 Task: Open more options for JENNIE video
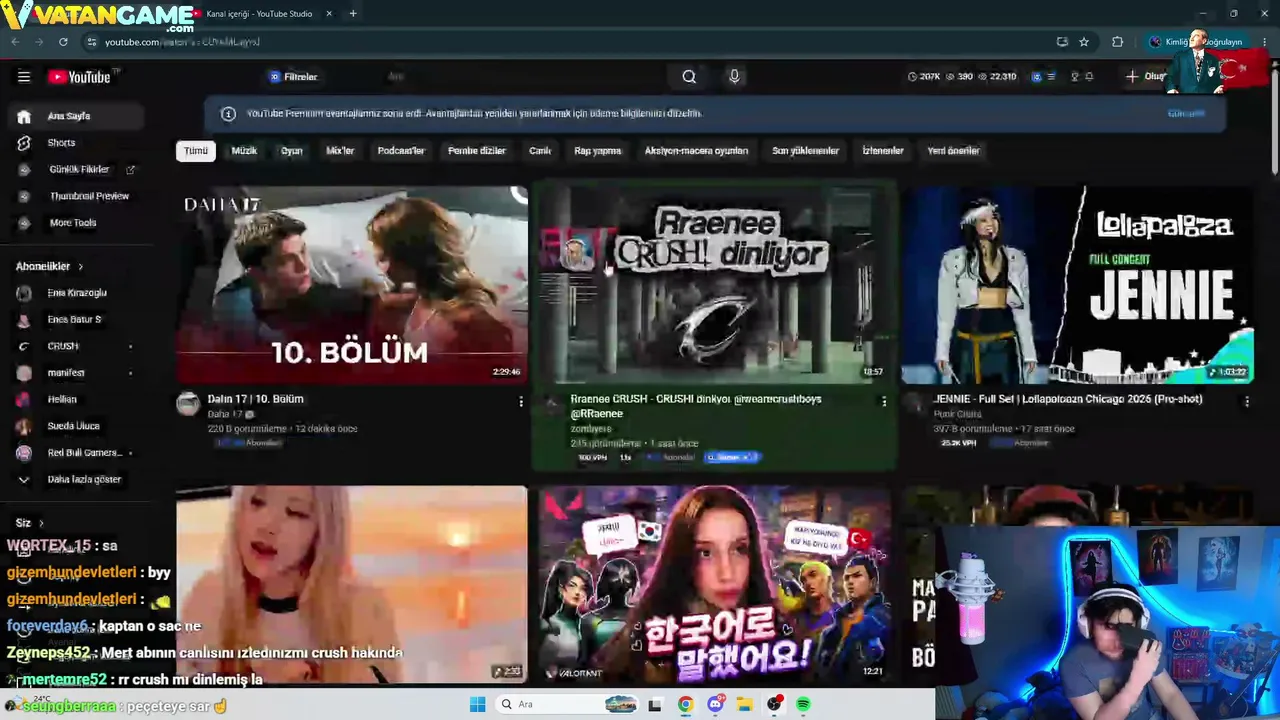1247,401
